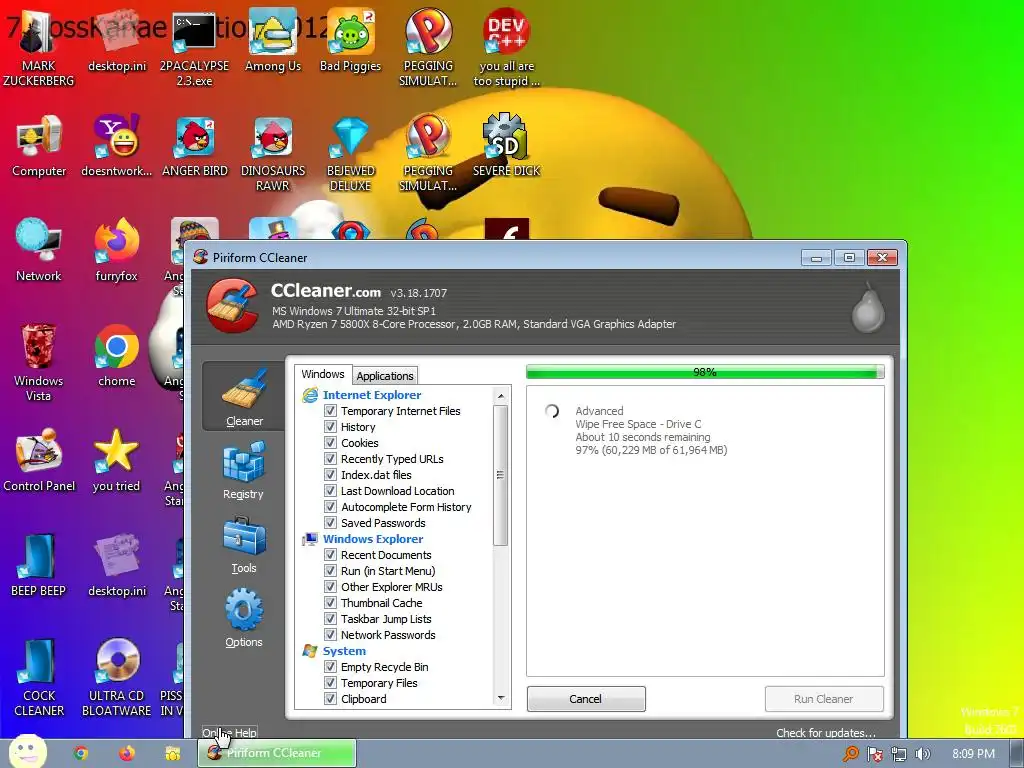Click the cleaner list scrollbar up arrow
This screenshot has height=768, width=1024.
(x=501, y=396)
